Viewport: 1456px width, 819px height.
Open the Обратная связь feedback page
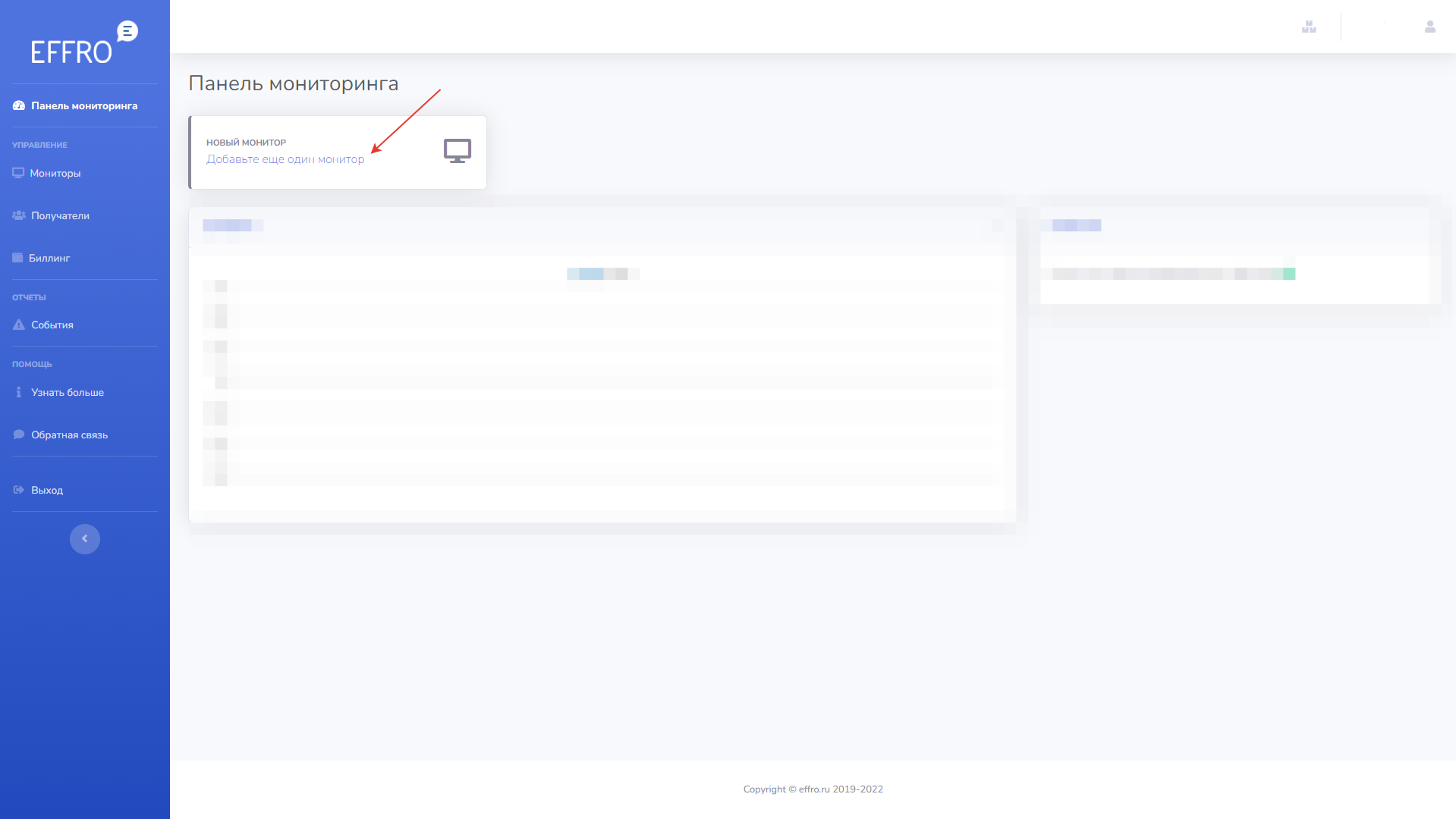tap(69, 435)
